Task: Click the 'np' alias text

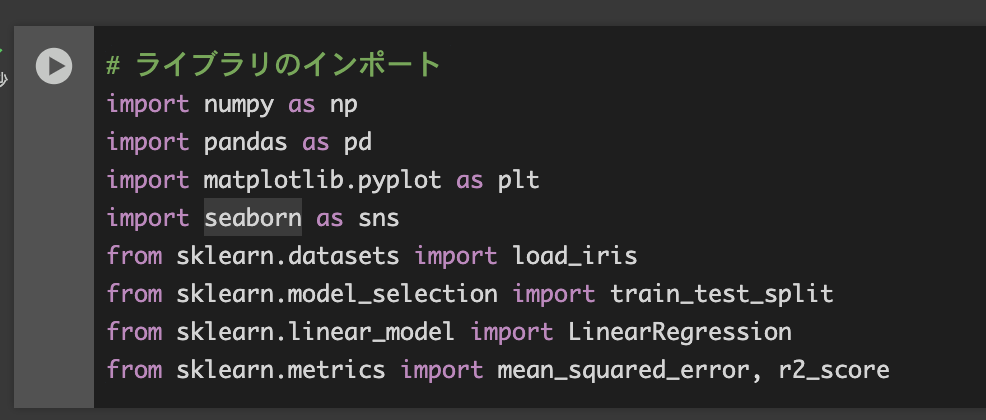Action: 344,106
